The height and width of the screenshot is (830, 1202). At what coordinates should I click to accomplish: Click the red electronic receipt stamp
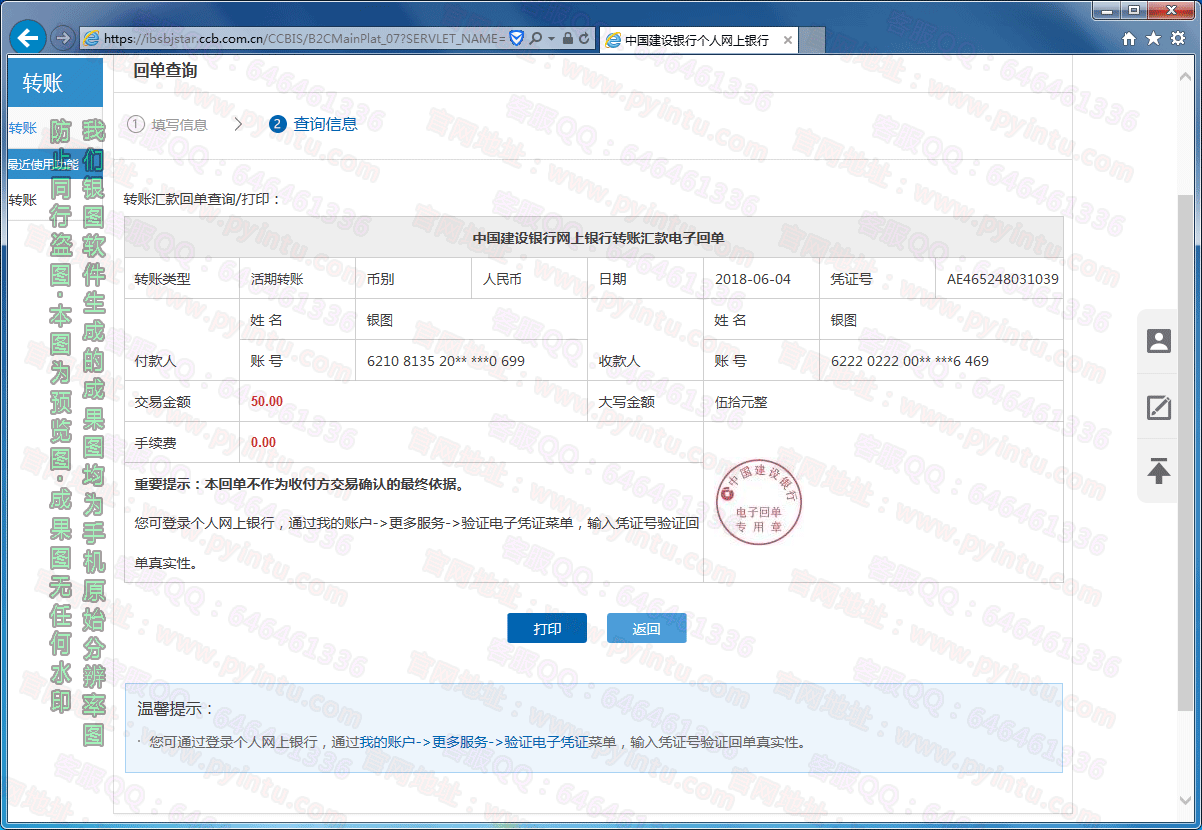(x=759, y=503)
